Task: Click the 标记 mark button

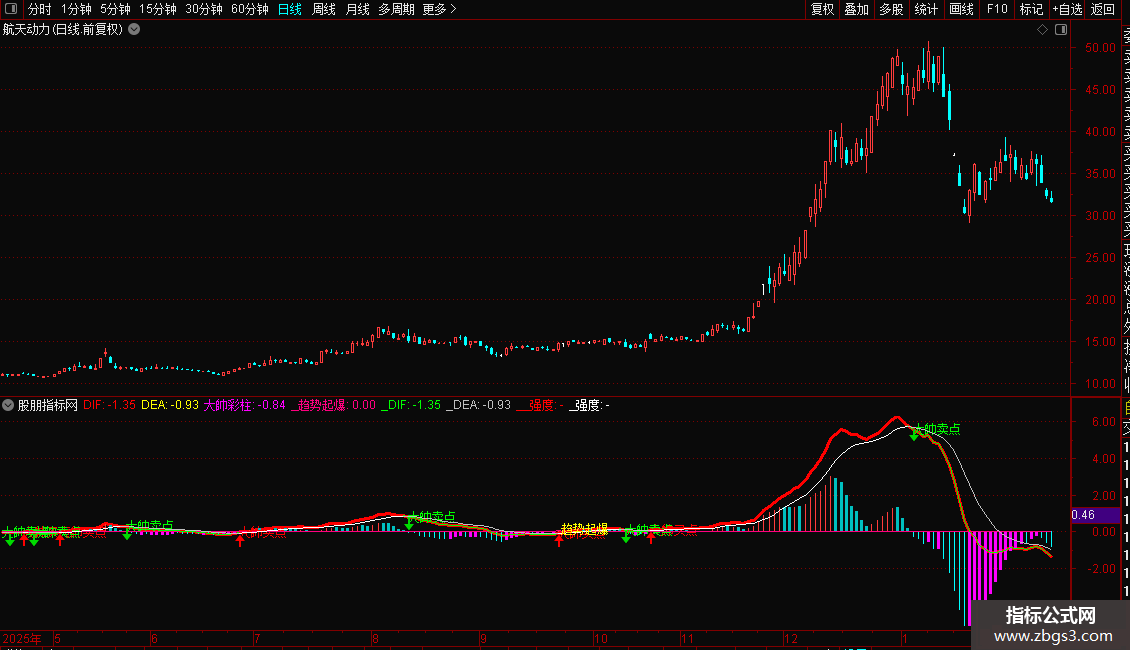Action: [1031, 9]
